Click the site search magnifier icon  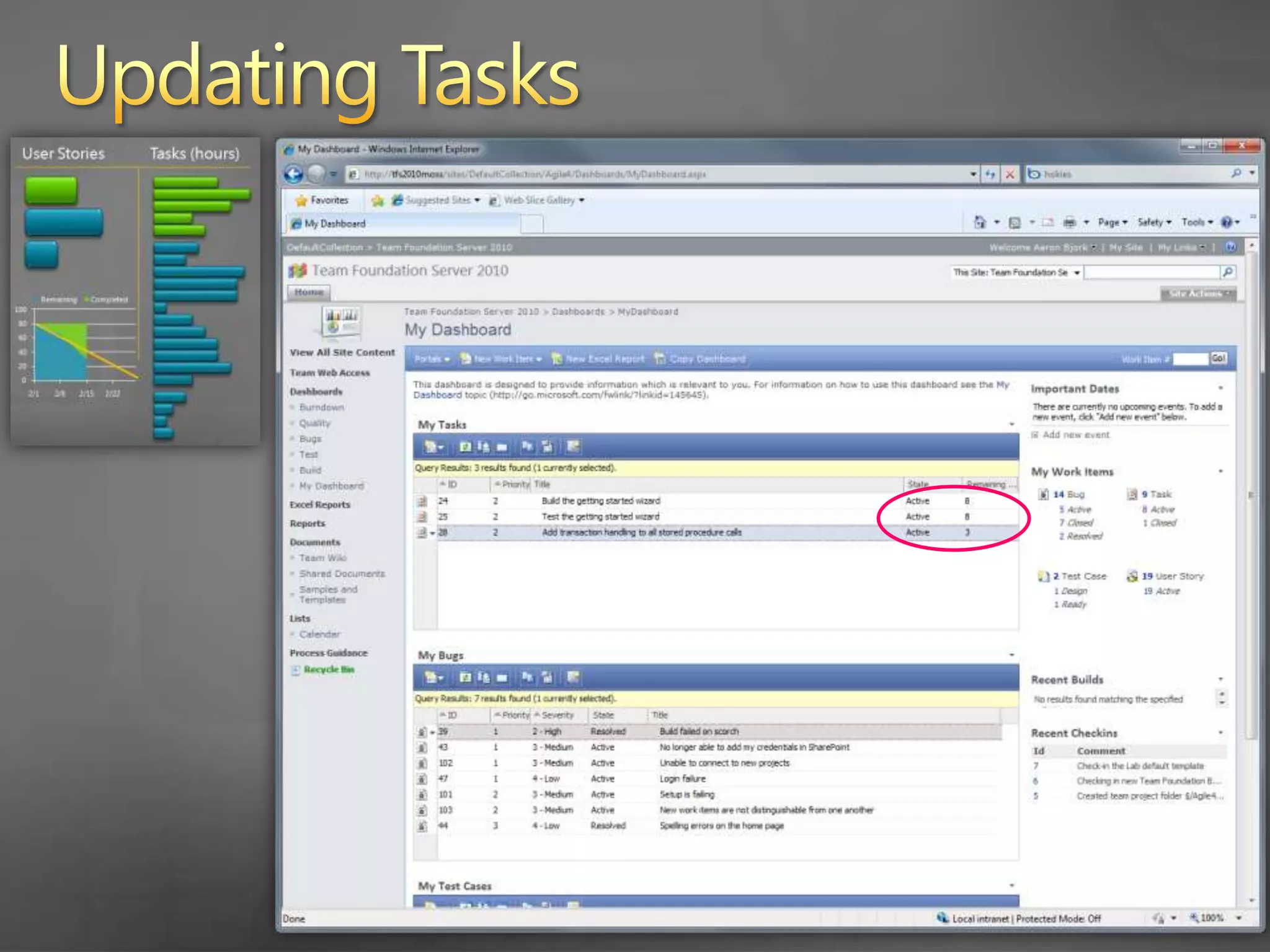[x=1228, y=272]
